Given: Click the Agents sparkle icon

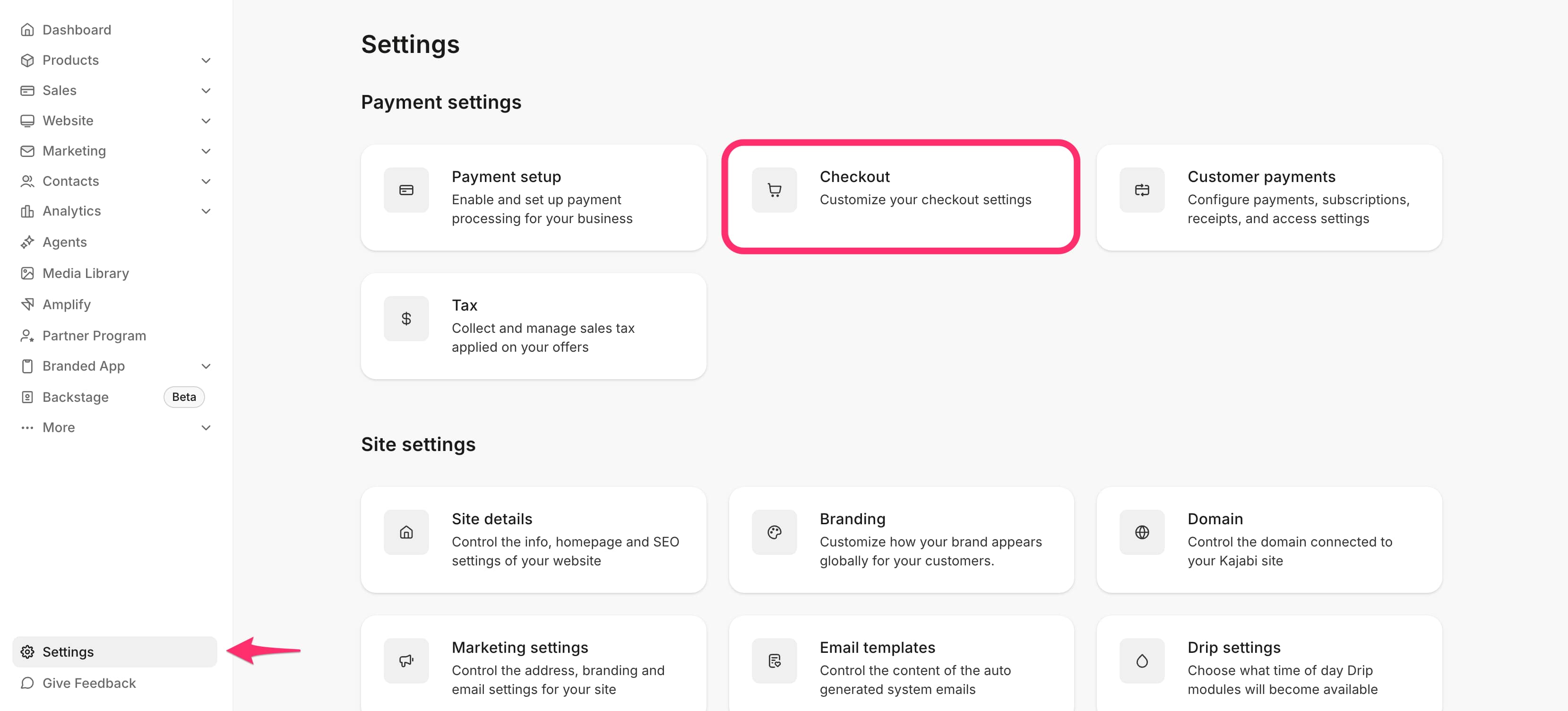Looking at the screenshot, I should click(27, 242).
